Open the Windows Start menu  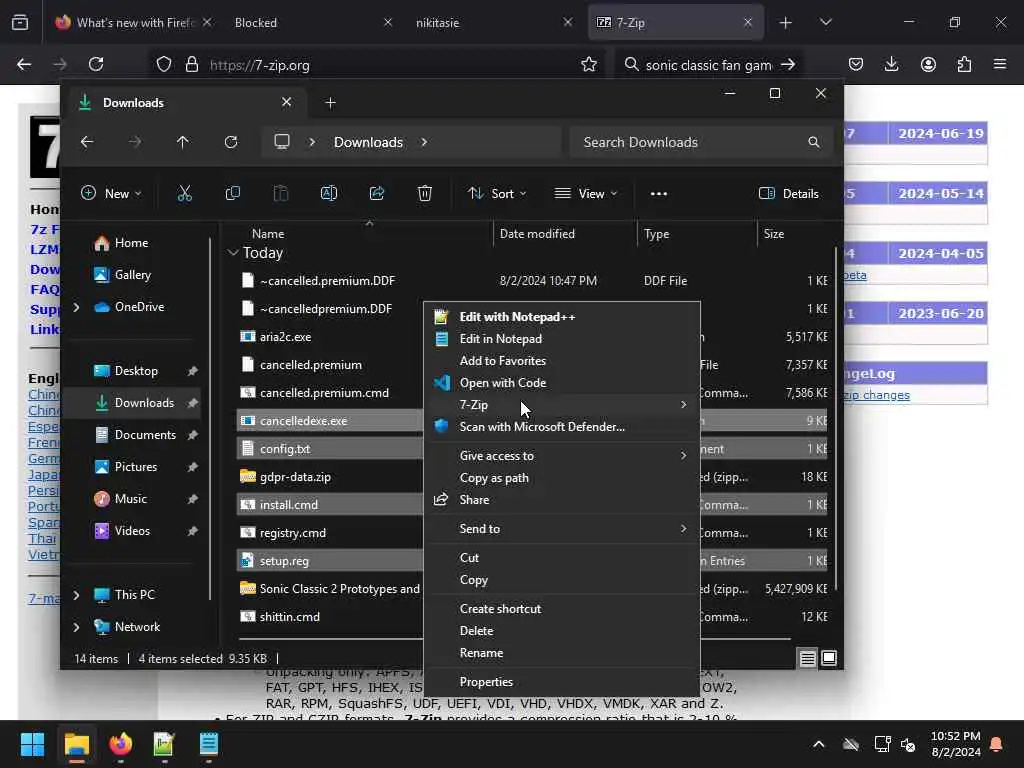tap(32, 744)
